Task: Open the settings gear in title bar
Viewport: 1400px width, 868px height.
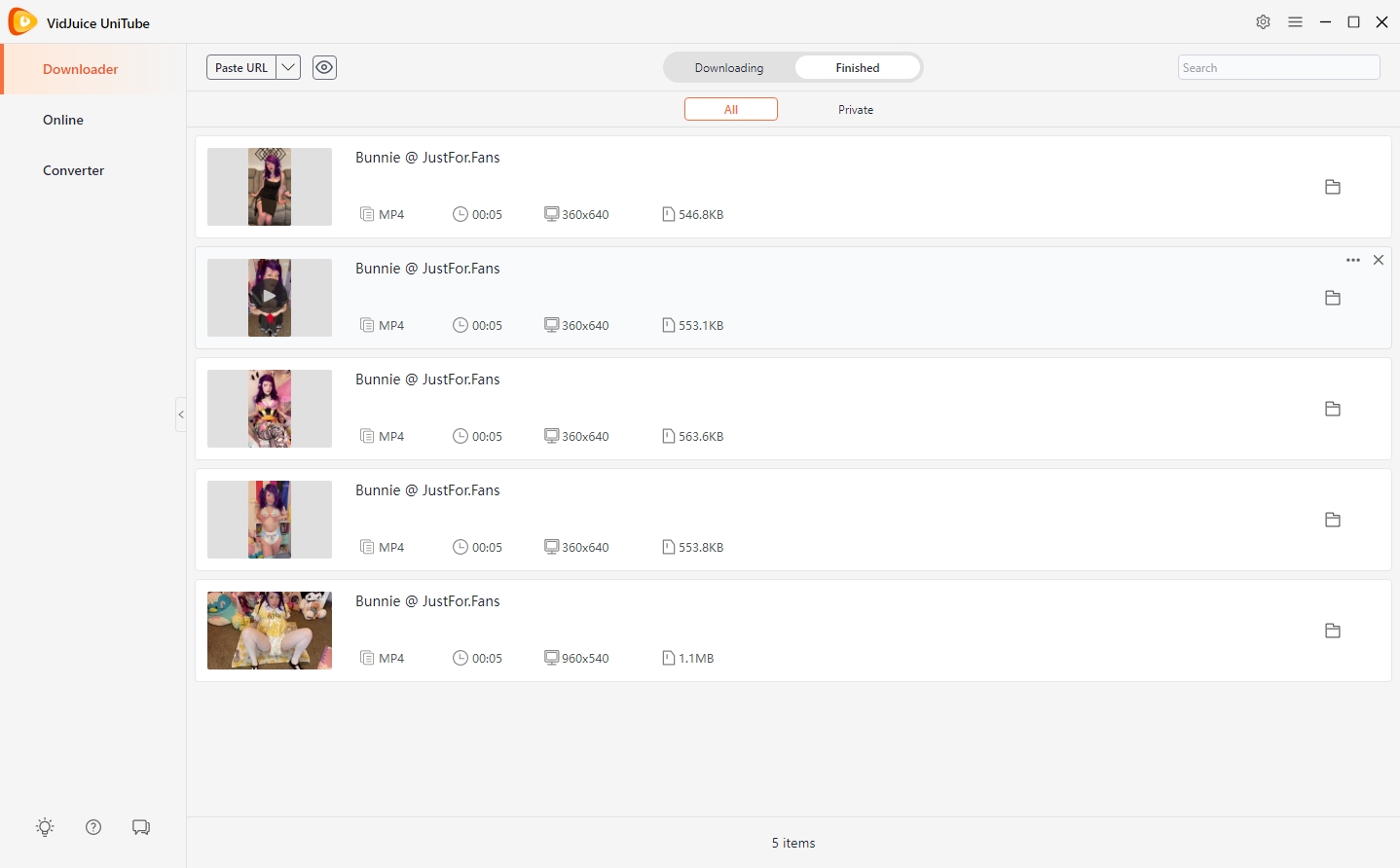Action: point(1263,22)
